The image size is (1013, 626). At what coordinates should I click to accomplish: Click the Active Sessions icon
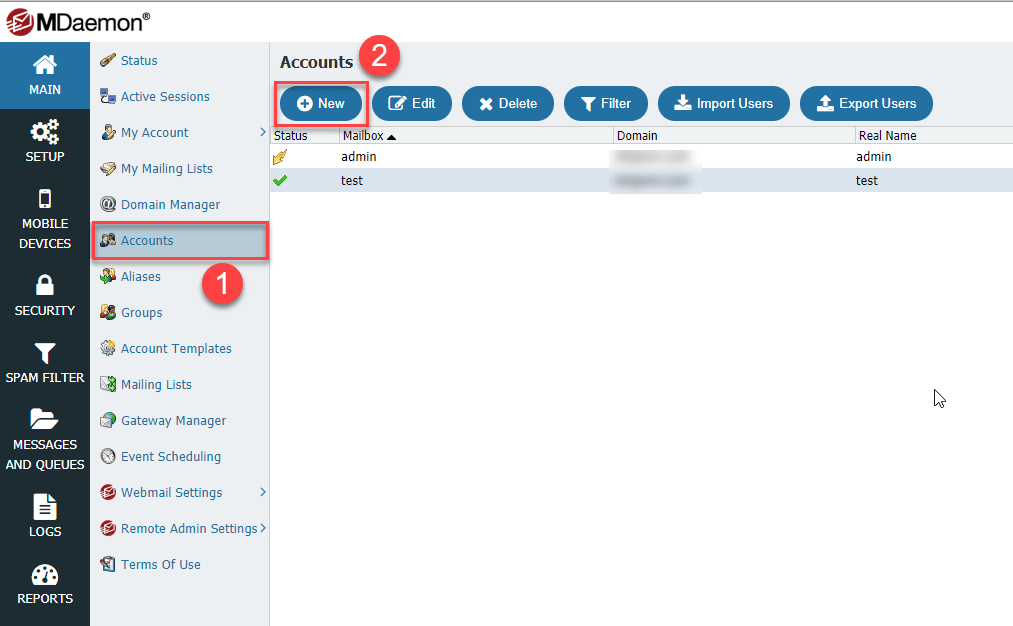[x=108, y=96]
